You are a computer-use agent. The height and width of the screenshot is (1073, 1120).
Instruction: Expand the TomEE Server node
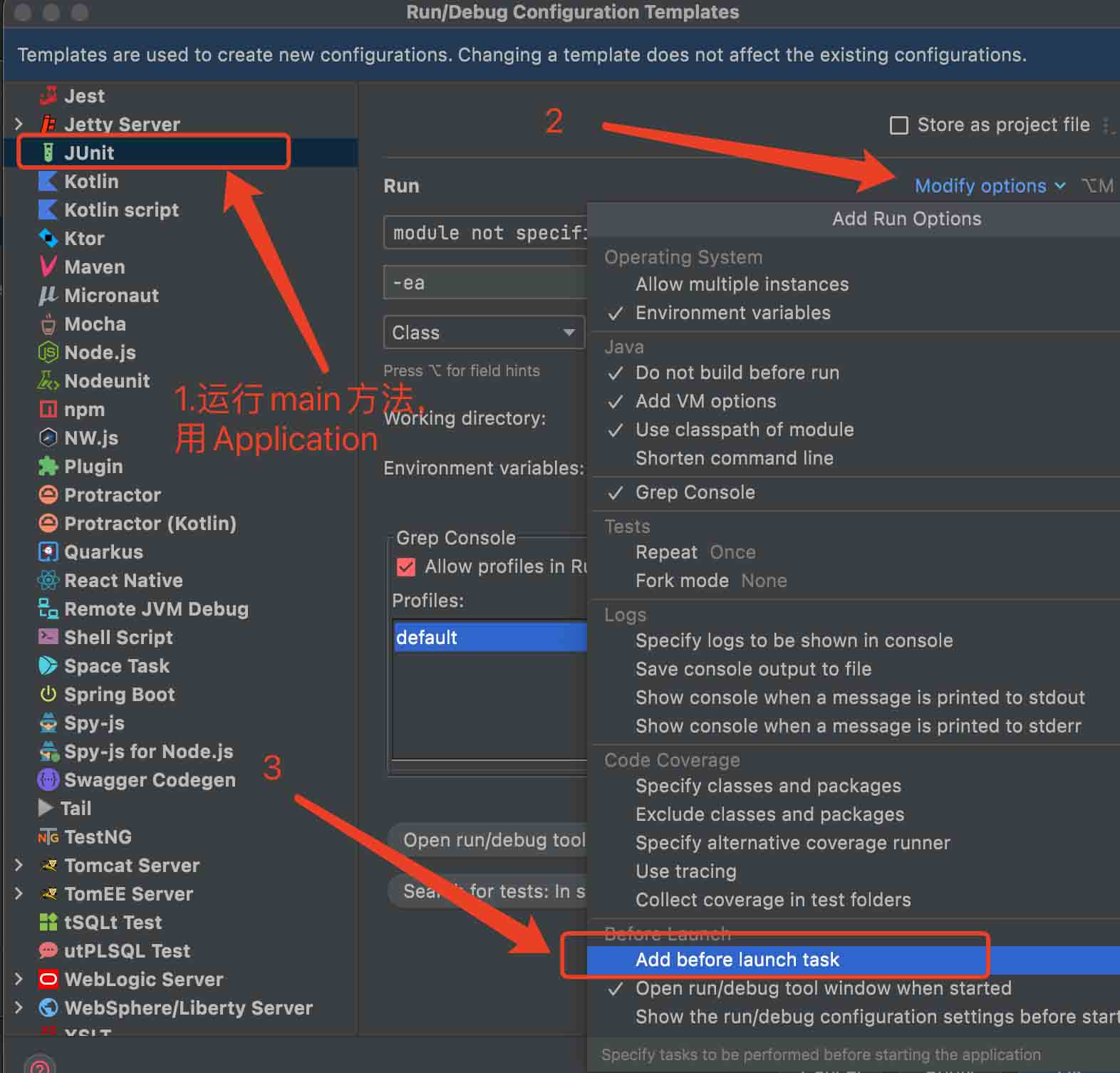19,893
